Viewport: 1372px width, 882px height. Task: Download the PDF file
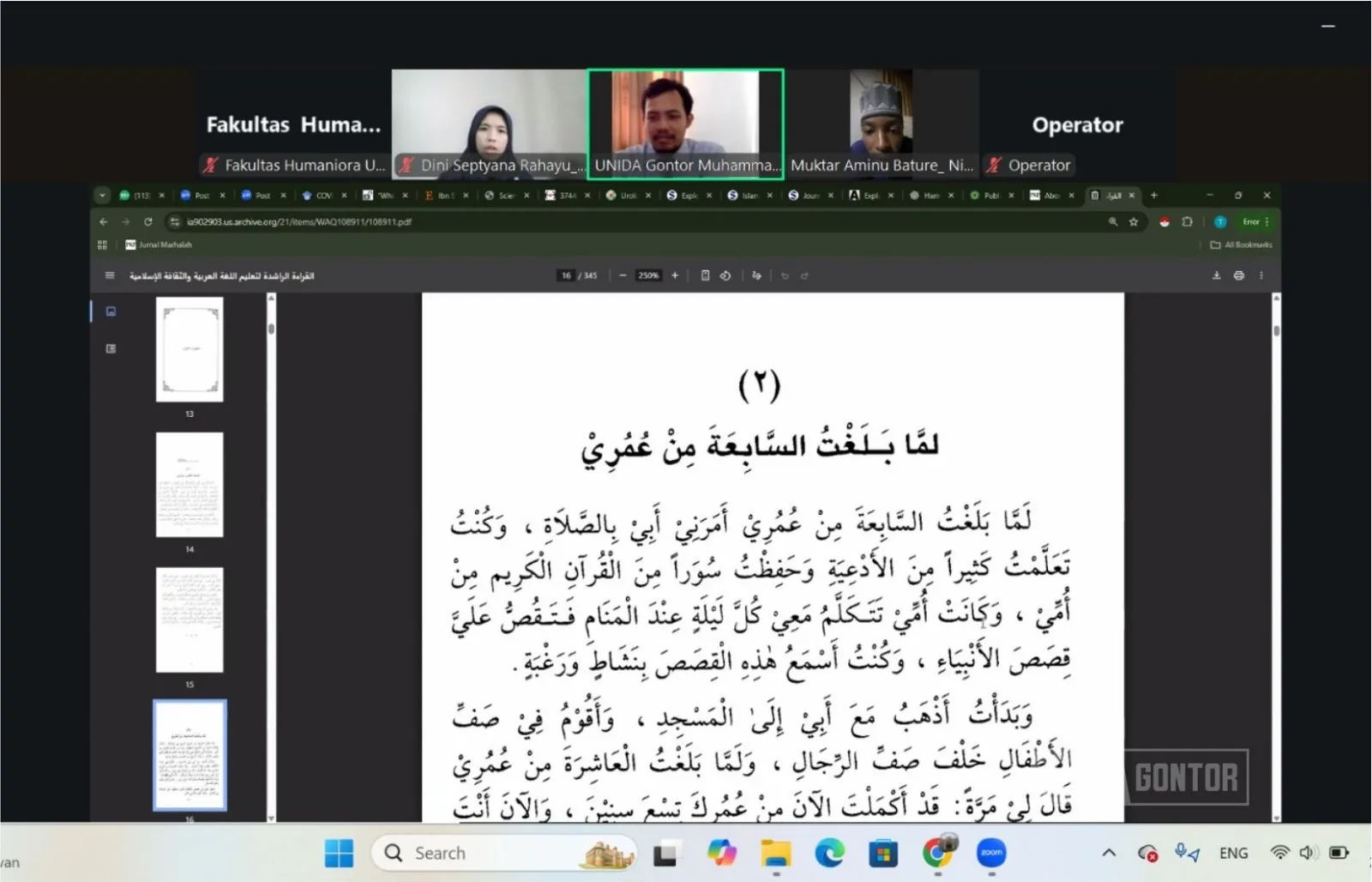[x=1217, y=275]
